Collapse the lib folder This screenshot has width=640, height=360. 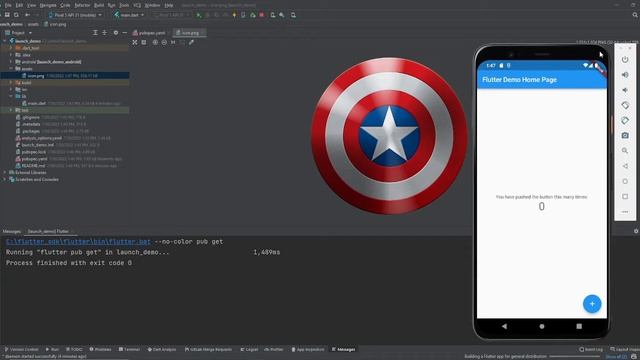pos(11,97)
